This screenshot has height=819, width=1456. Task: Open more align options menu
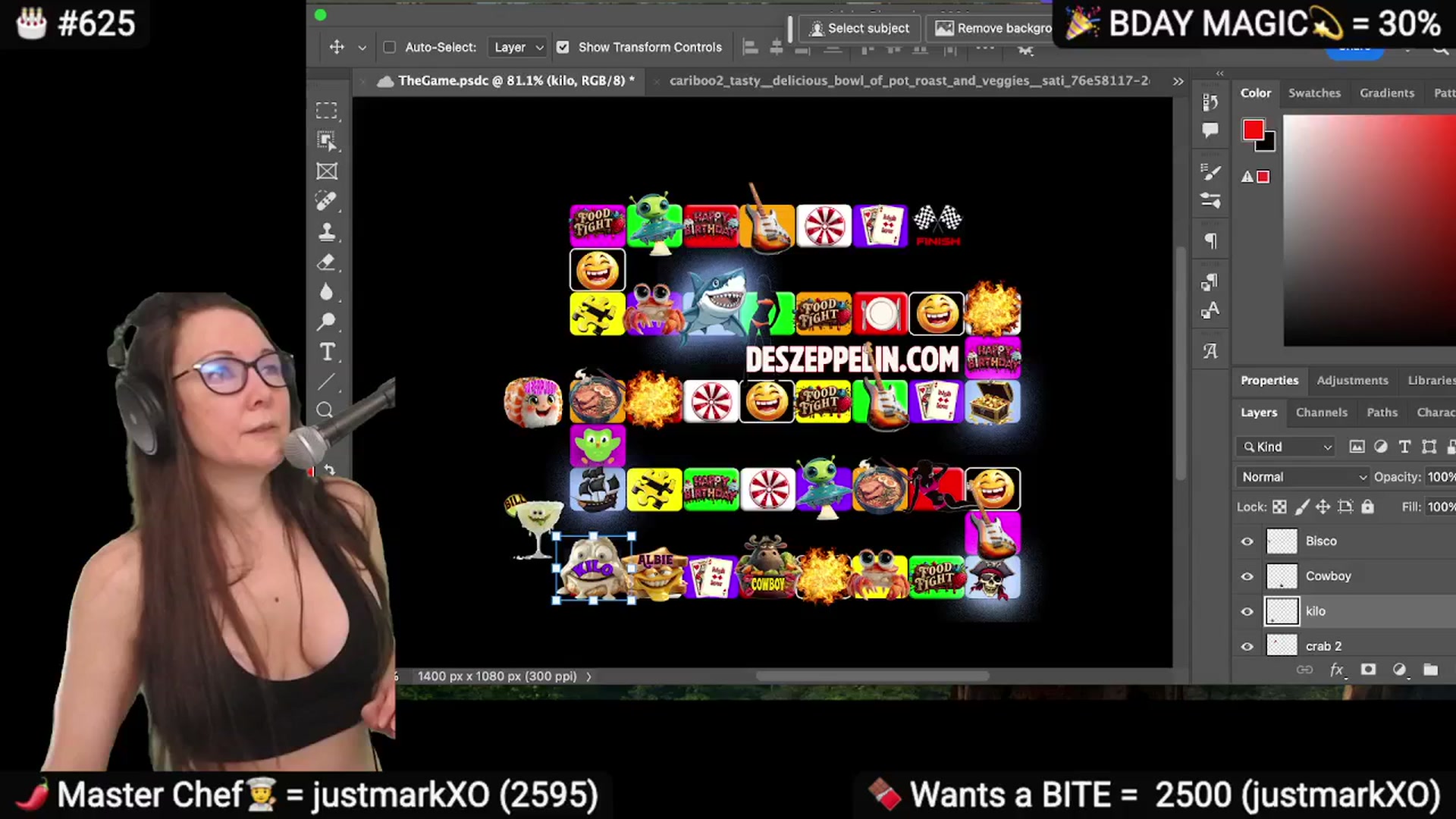984,48
